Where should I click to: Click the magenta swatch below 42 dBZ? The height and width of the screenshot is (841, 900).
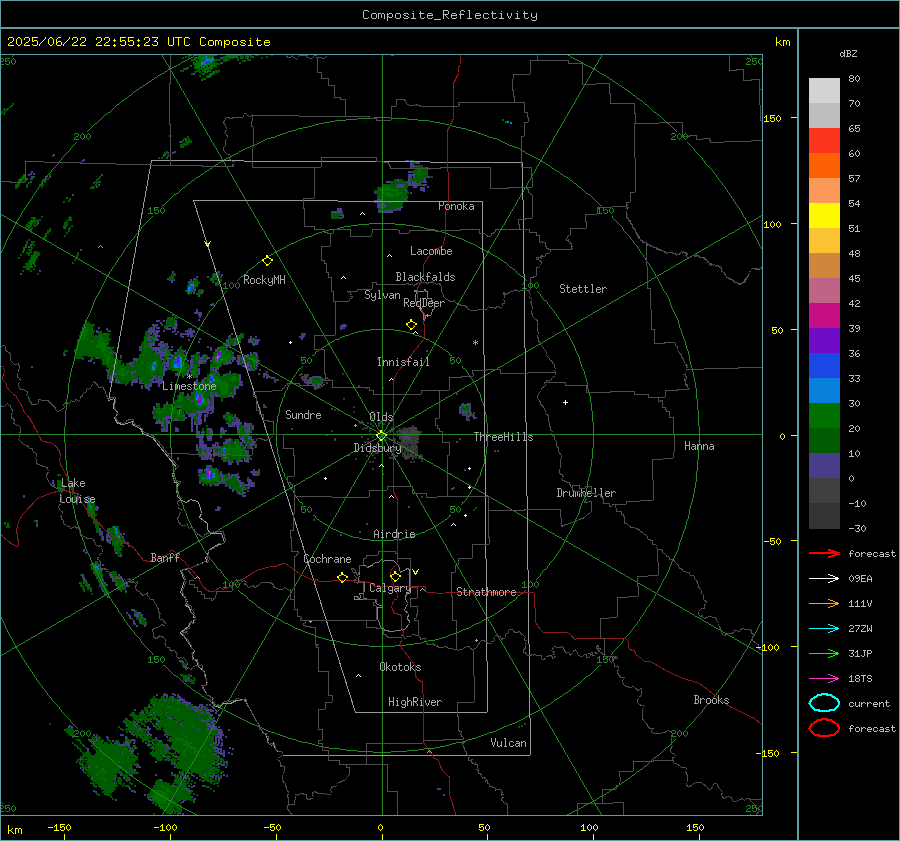point(824,316)
